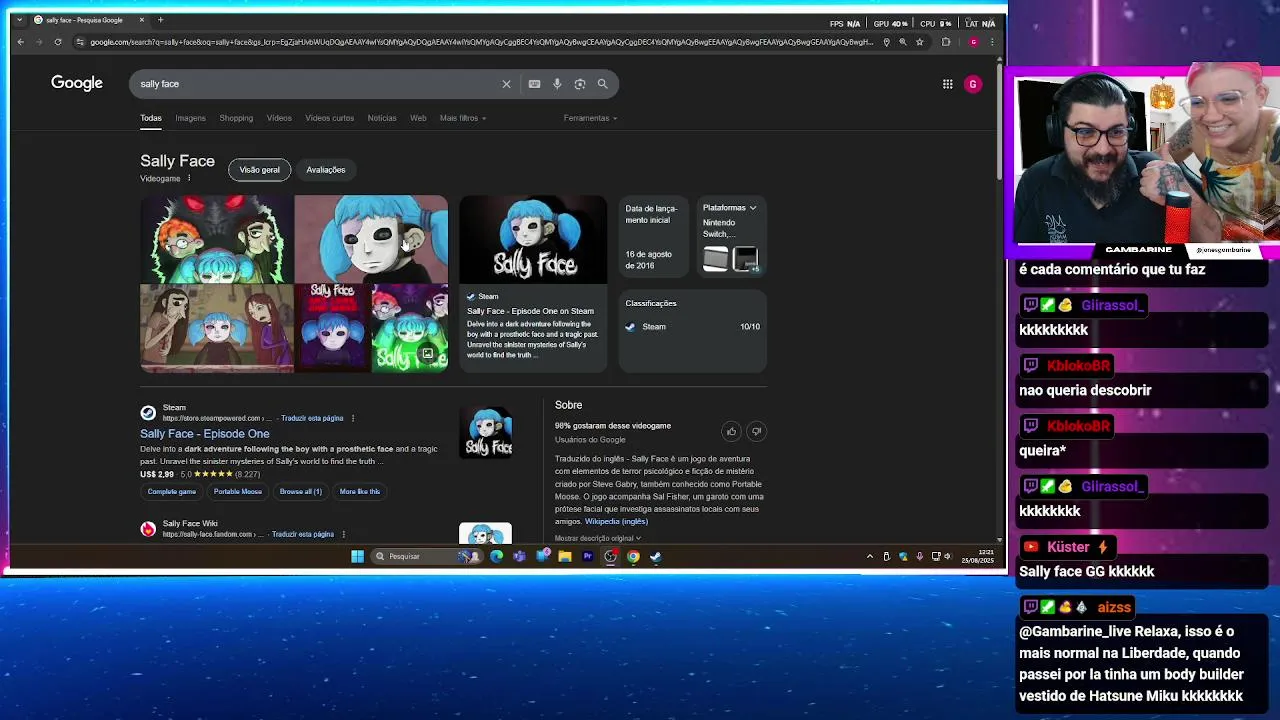Image resolution: width=1280 pixels, height=720 pixels.
Task: Open the Chrome three-dot menu
Action: coord(992,42)
